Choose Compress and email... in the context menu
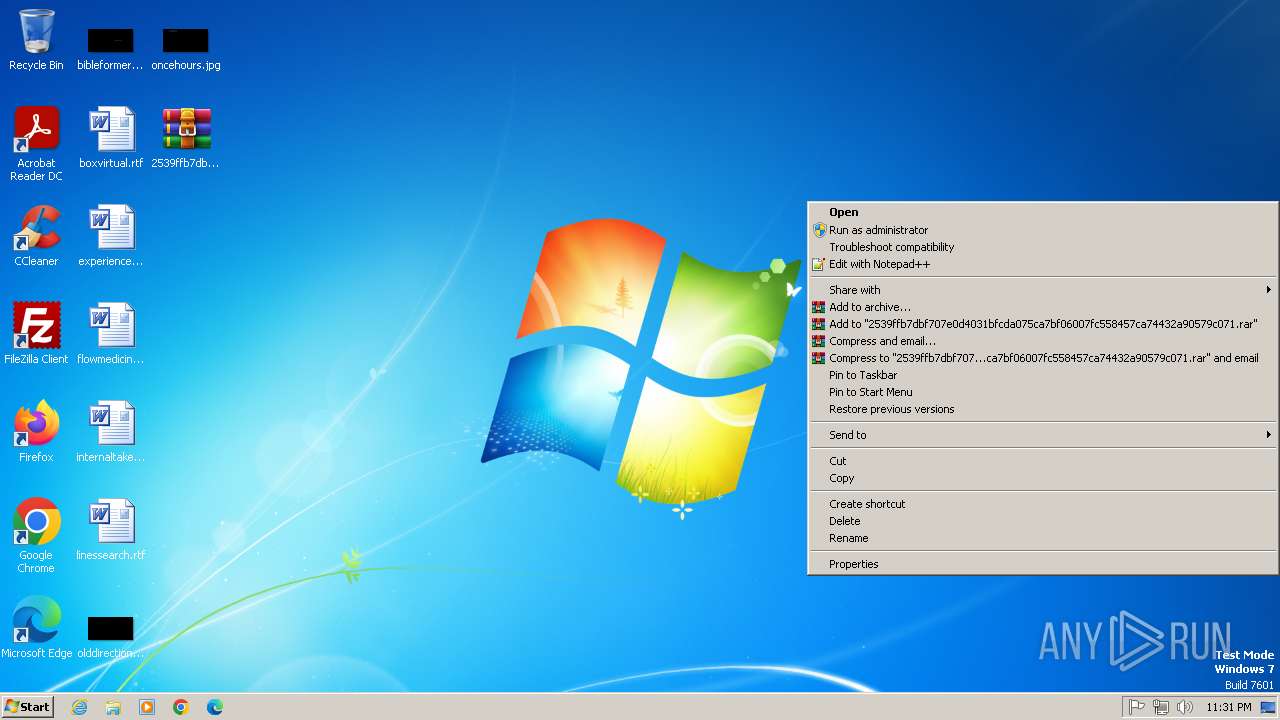1280x720 pixels. tap(1042, 341)
